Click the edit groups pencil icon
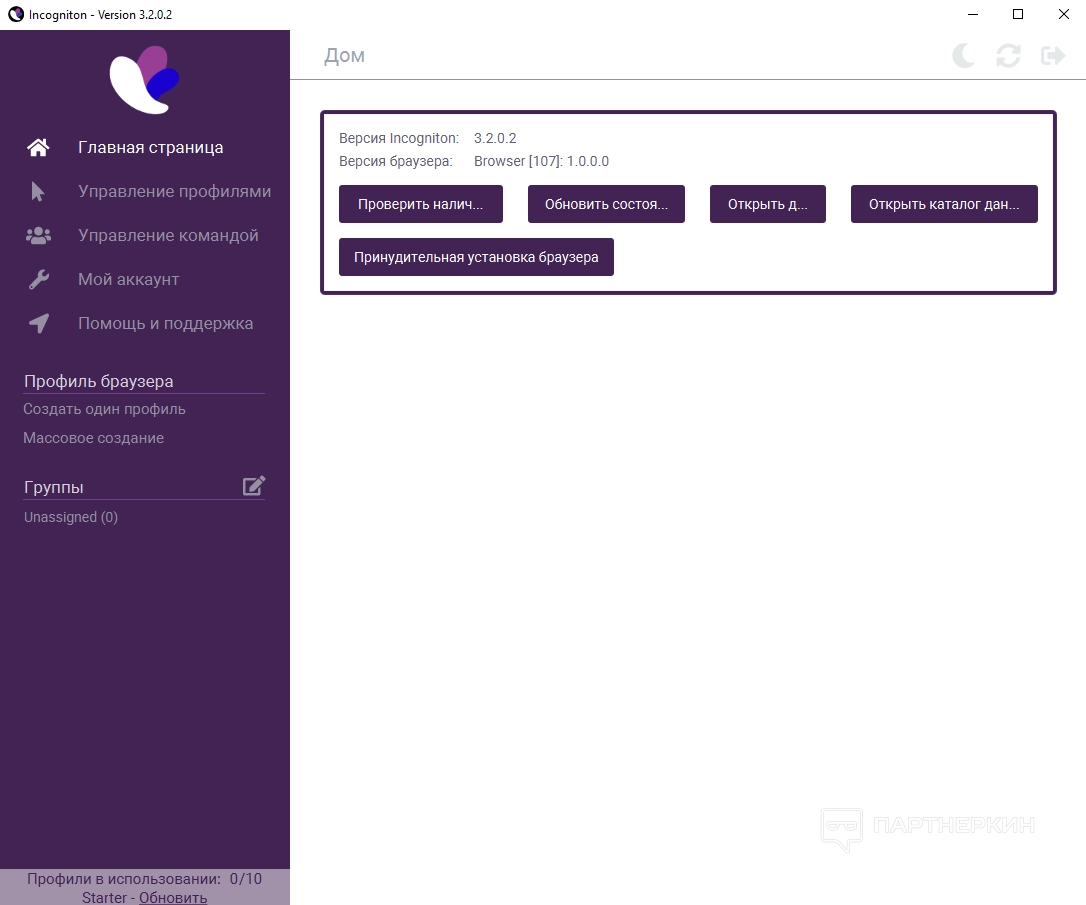 click(254, 485)
